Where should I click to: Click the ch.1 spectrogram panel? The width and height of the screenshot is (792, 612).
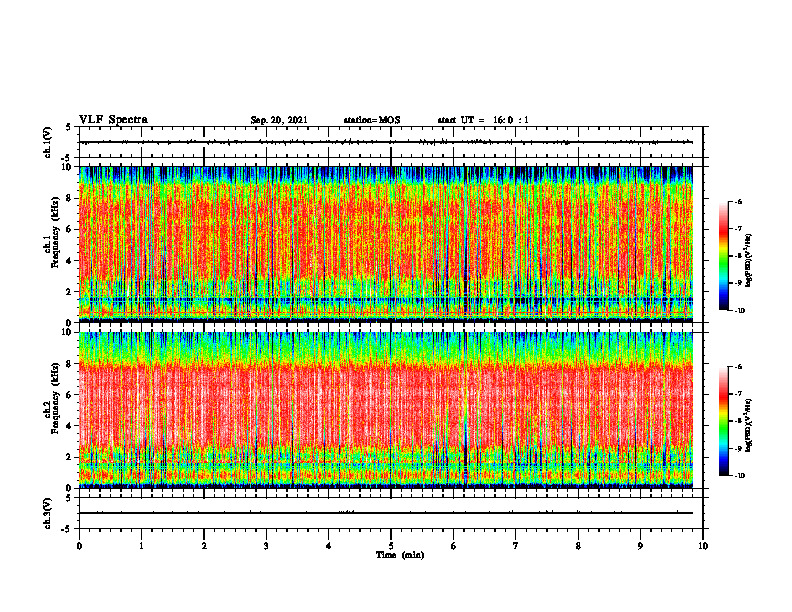(386, 244)
